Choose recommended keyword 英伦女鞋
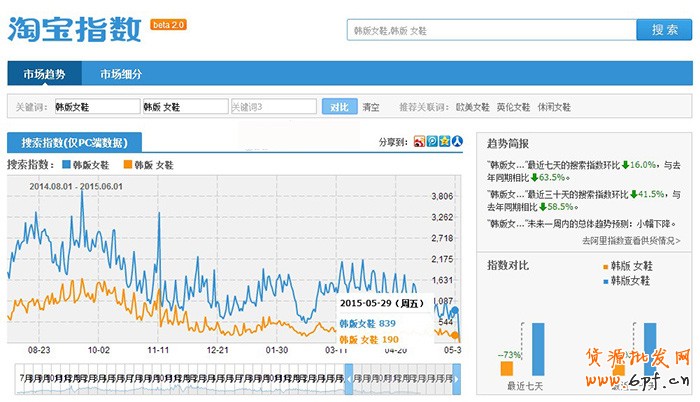Screen dimensions: 700x402 pos(513,106)
